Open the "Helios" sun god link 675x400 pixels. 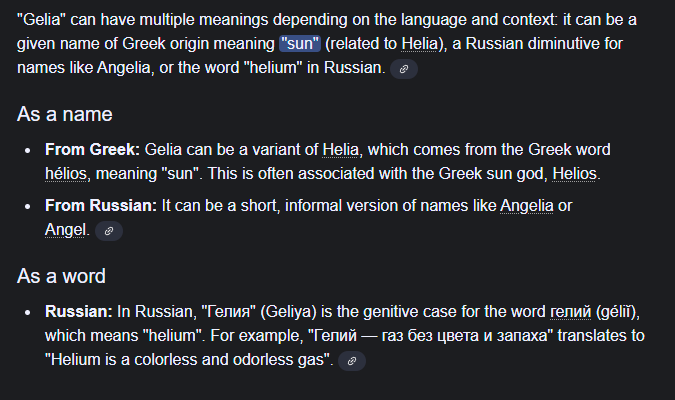pyautogui.click(x=574, y=174)
